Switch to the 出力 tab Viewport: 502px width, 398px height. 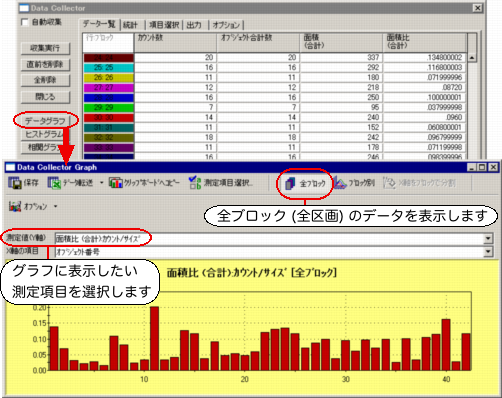tap(194, 25)
